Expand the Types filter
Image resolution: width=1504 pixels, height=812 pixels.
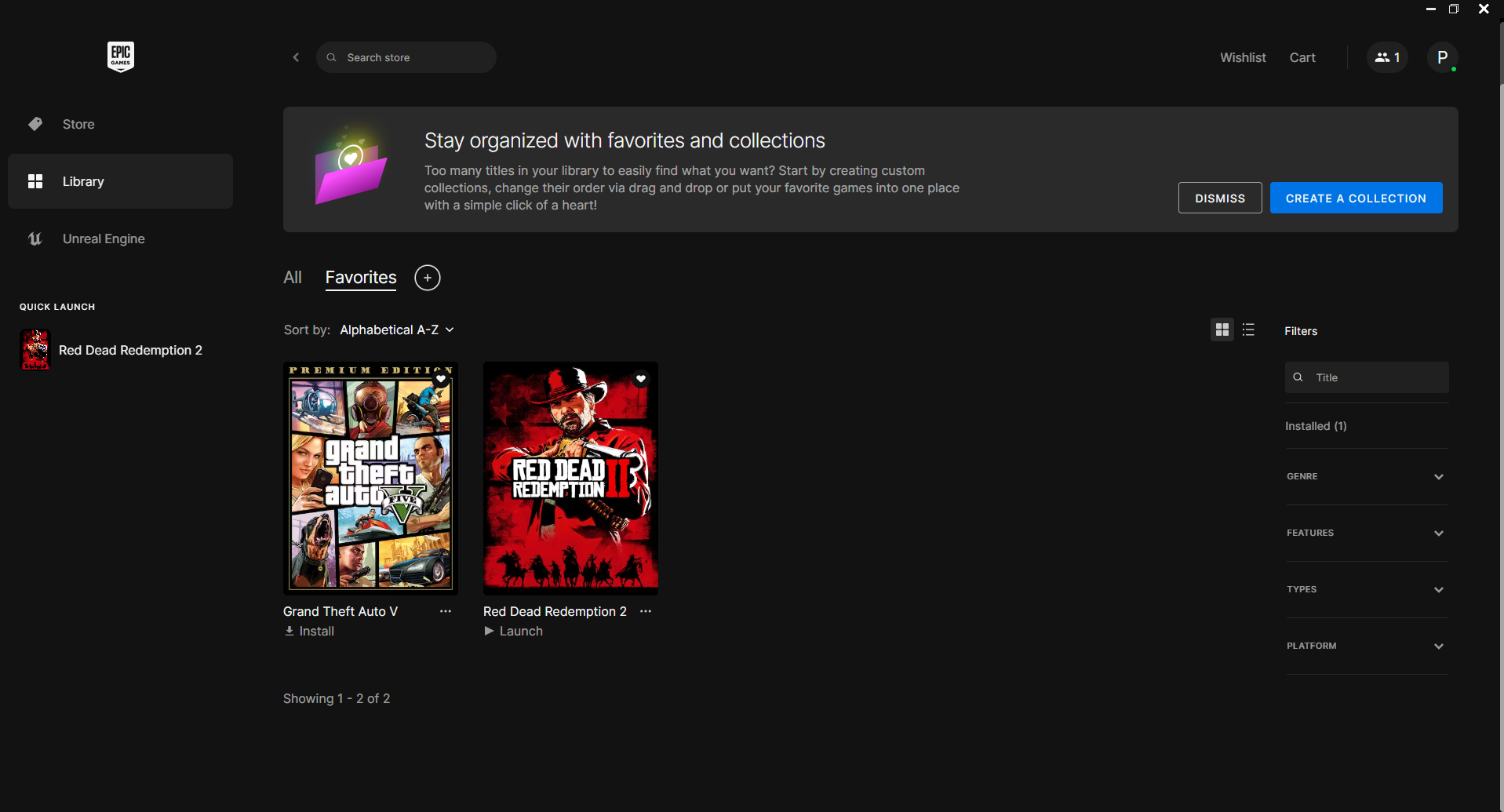pos(1367,589)
